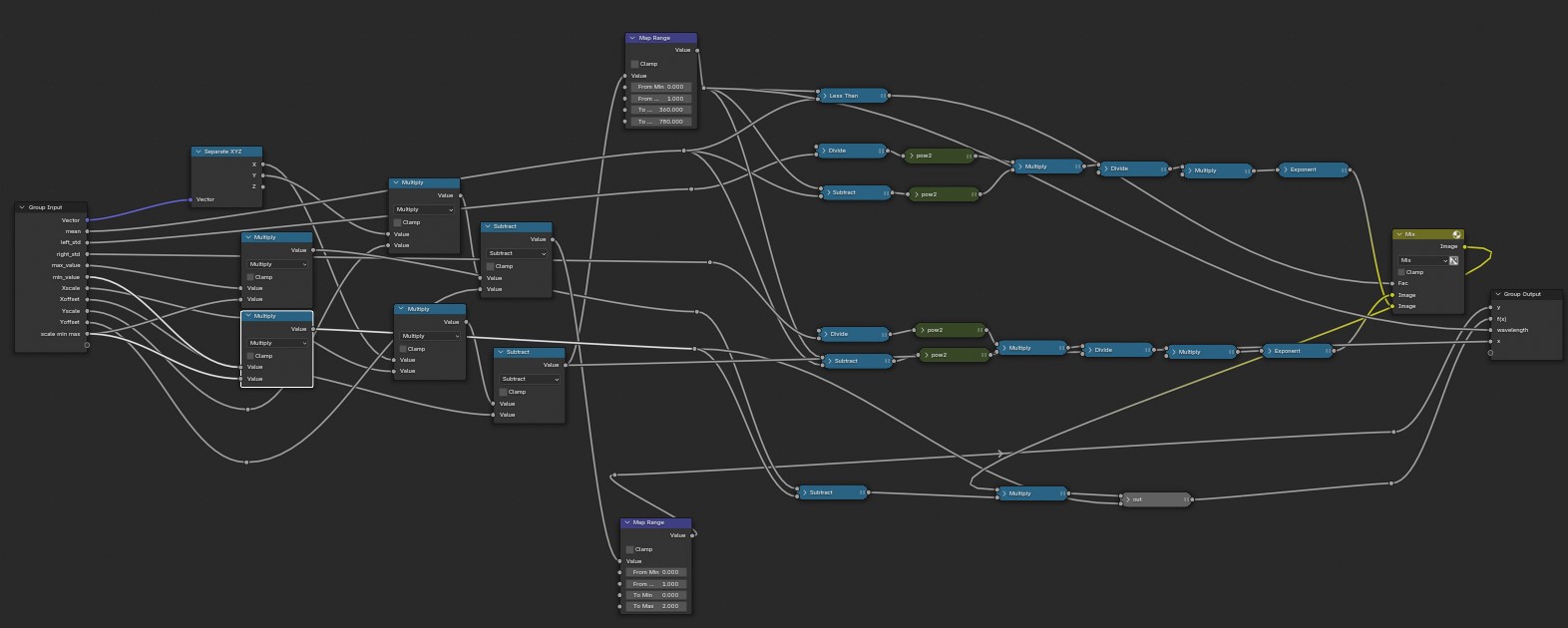Screen dimensions: 1568x628
Task: Click the Xoffset socket on Group Input
Action: click(x=88, y=299)
